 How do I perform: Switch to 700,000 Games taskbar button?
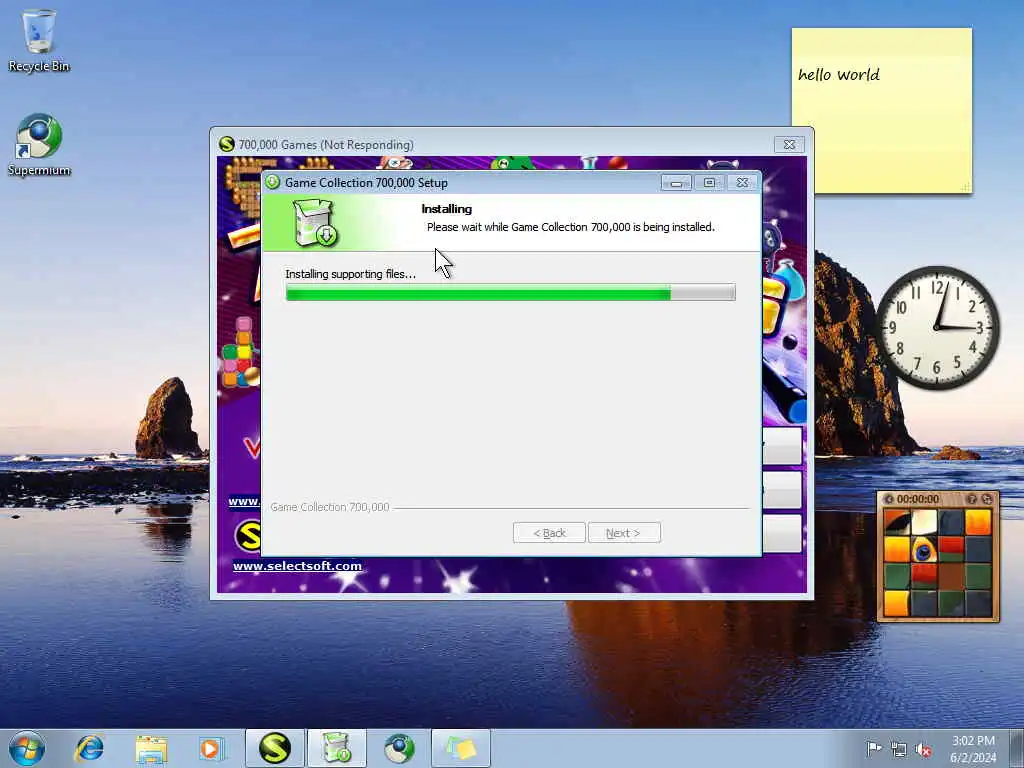(274, 748)
